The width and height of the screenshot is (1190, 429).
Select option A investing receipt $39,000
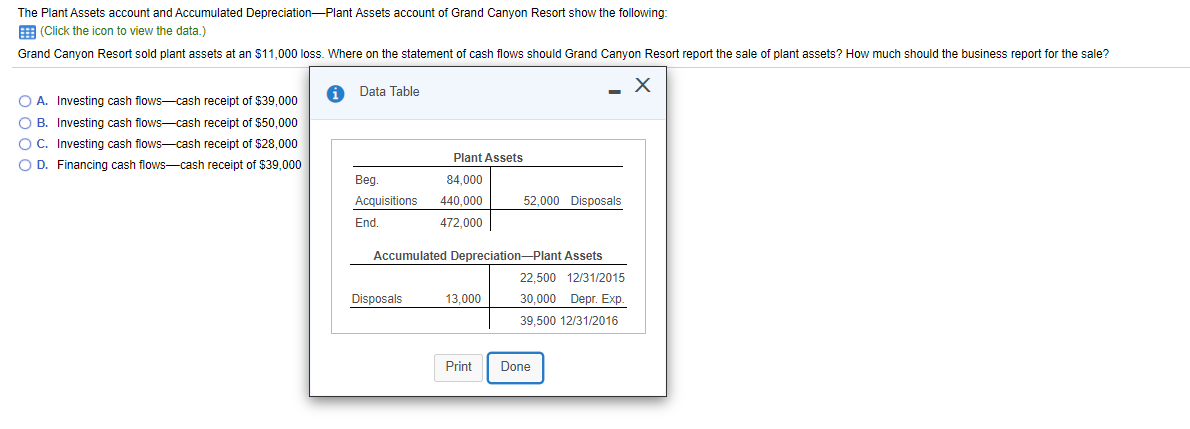26,101
